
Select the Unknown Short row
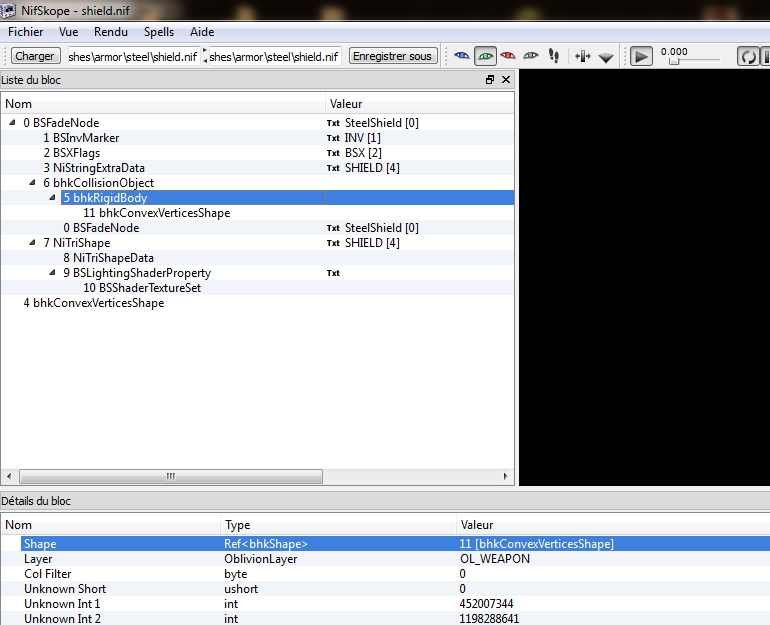(385, 589)
